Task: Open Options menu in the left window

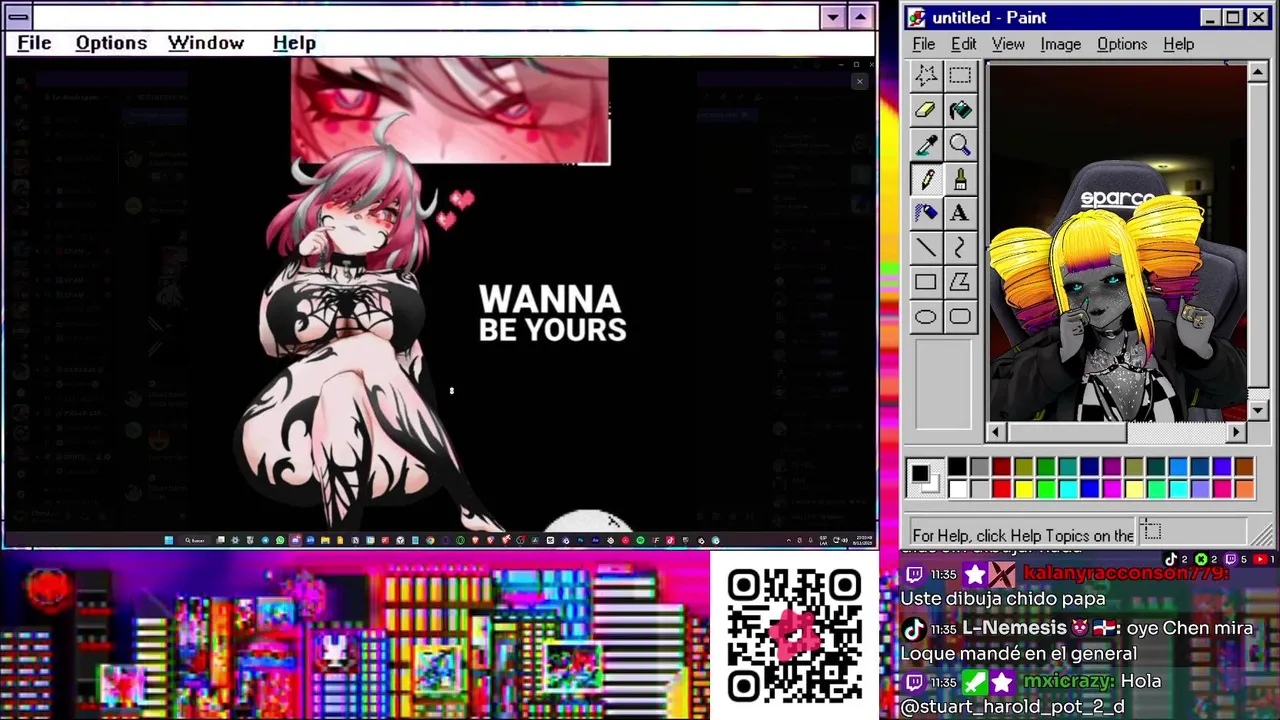Action: 111,43
